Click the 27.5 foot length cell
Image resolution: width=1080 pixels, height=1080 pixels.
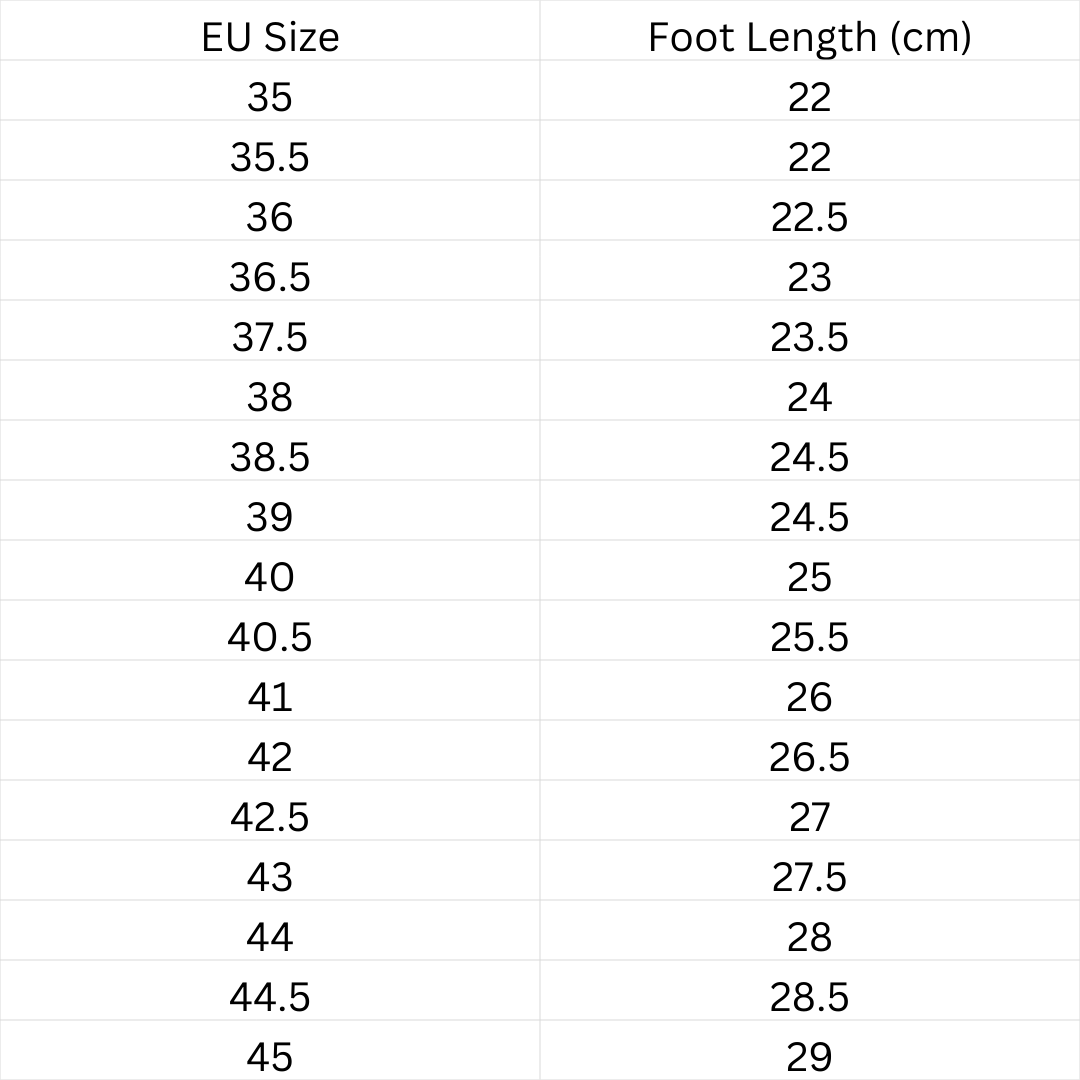coord(809,877)
